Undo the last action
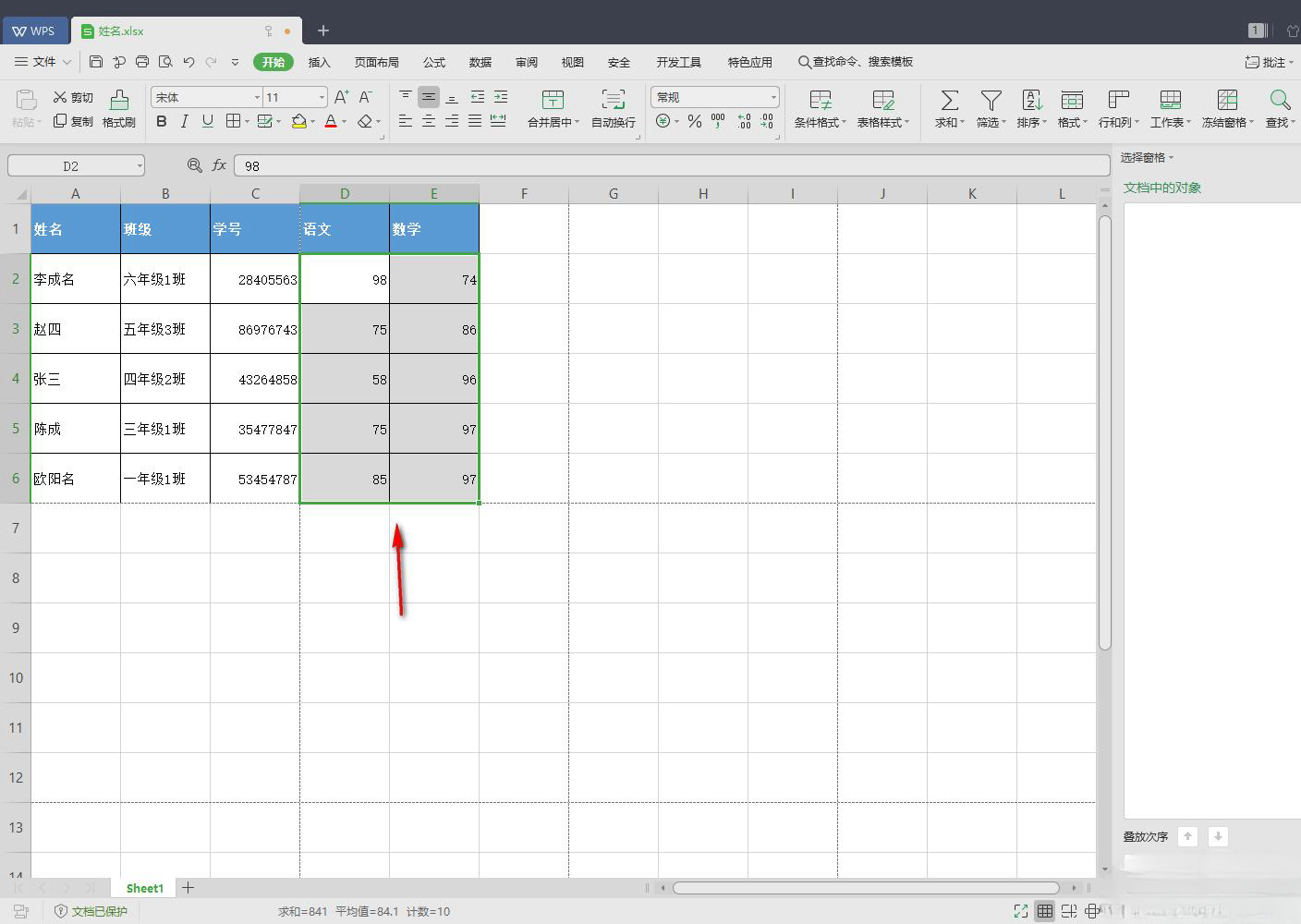 click(x=188, y=62)
